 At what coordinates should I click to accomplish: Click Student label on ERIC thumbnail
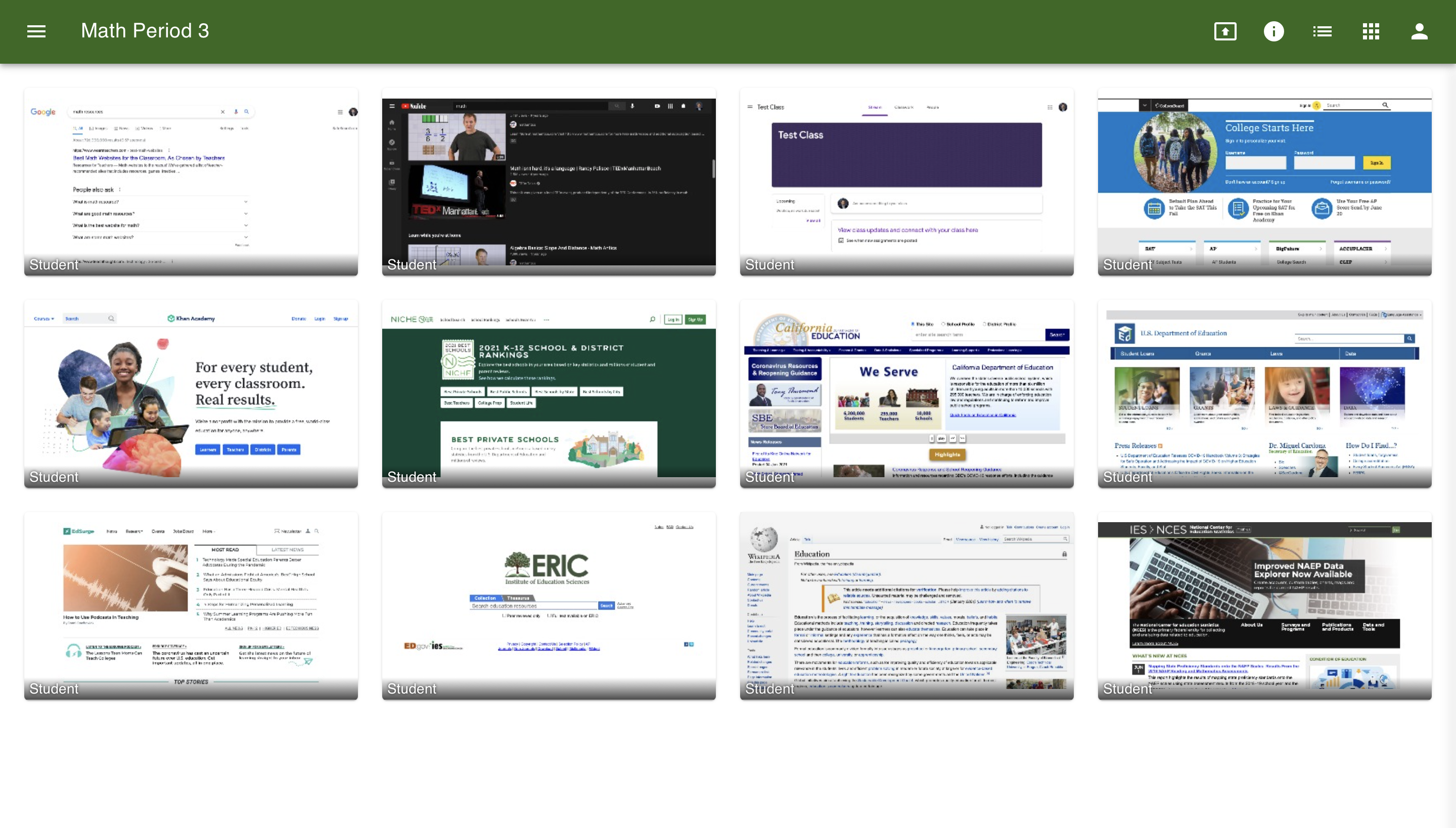412,688
